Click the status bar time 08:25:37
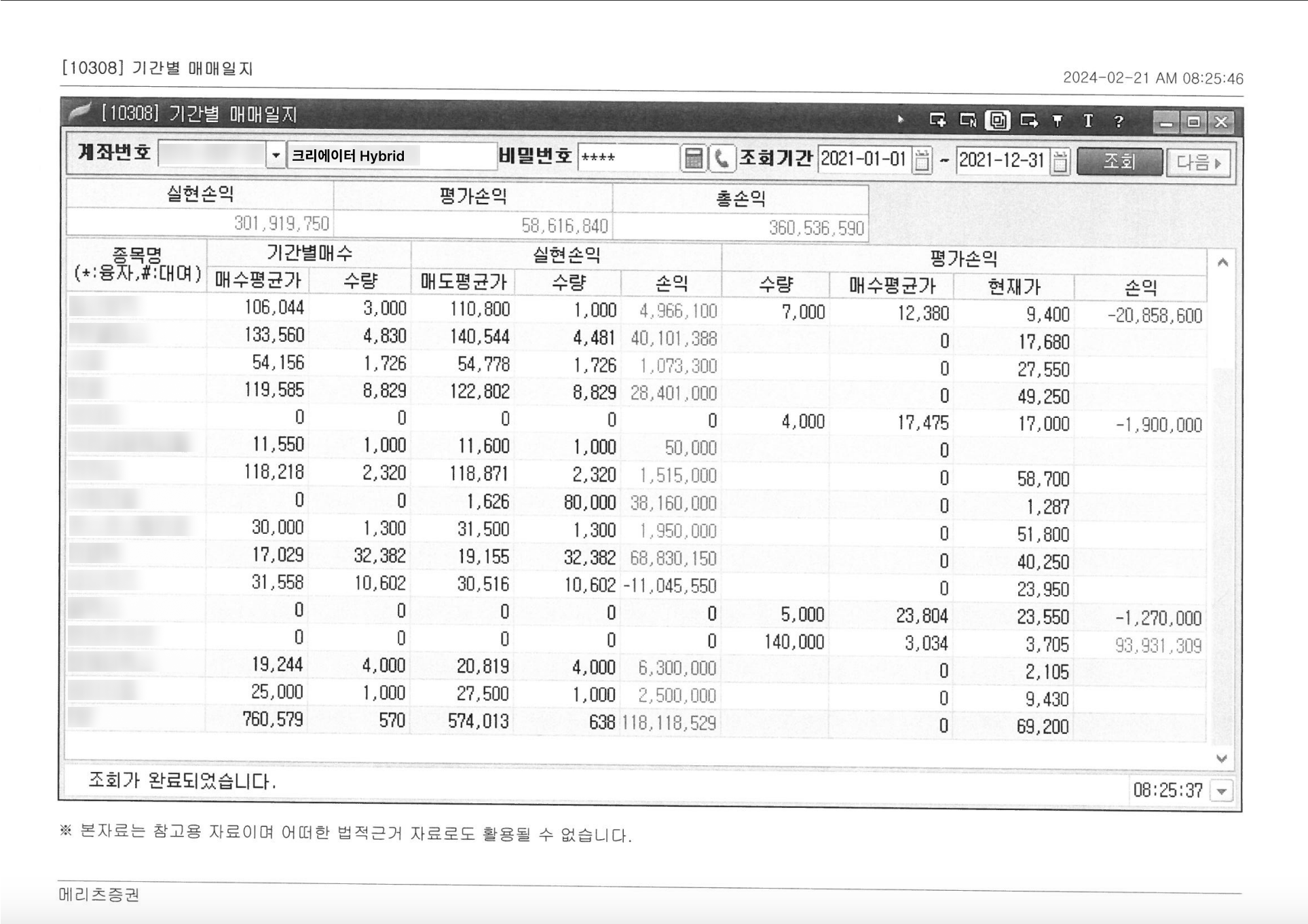The width and height of the screenshot is (1308, 924). [x=1167, y=790]
